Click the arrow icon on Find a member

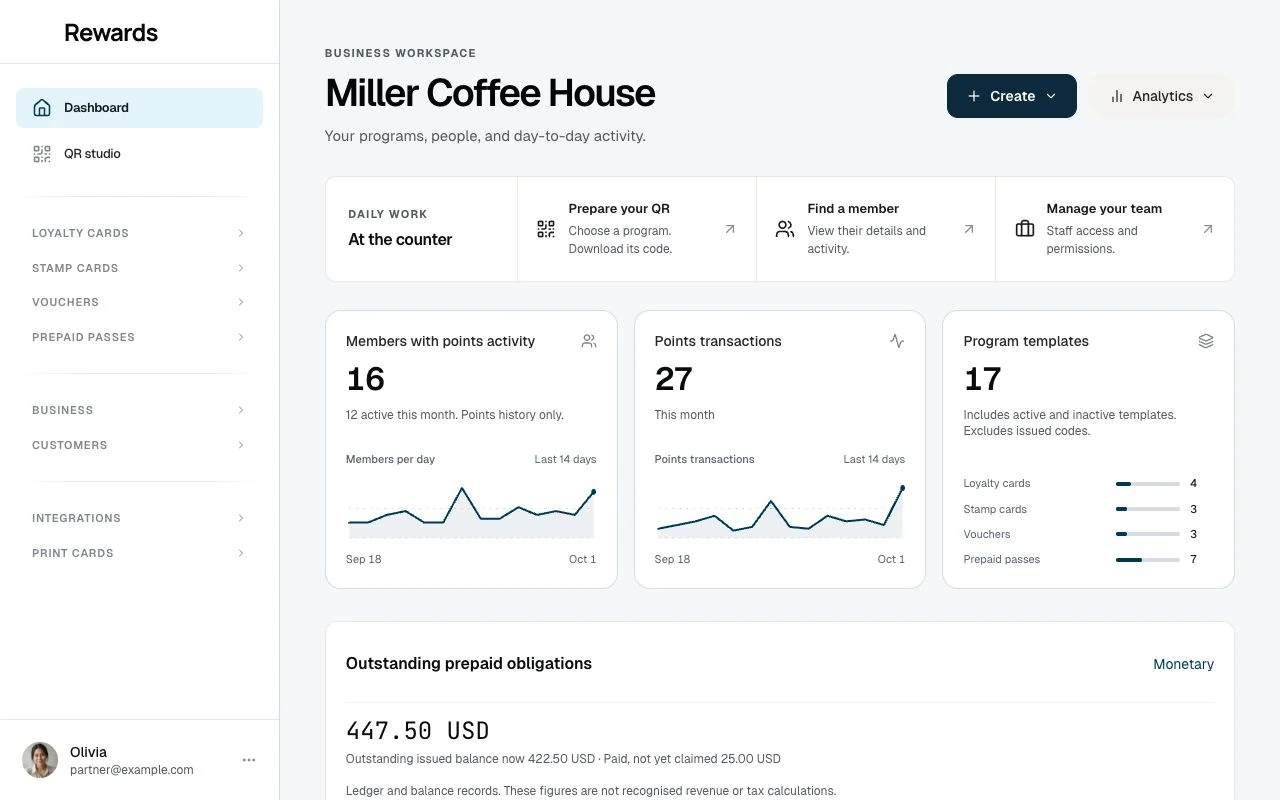pos(969,229)
